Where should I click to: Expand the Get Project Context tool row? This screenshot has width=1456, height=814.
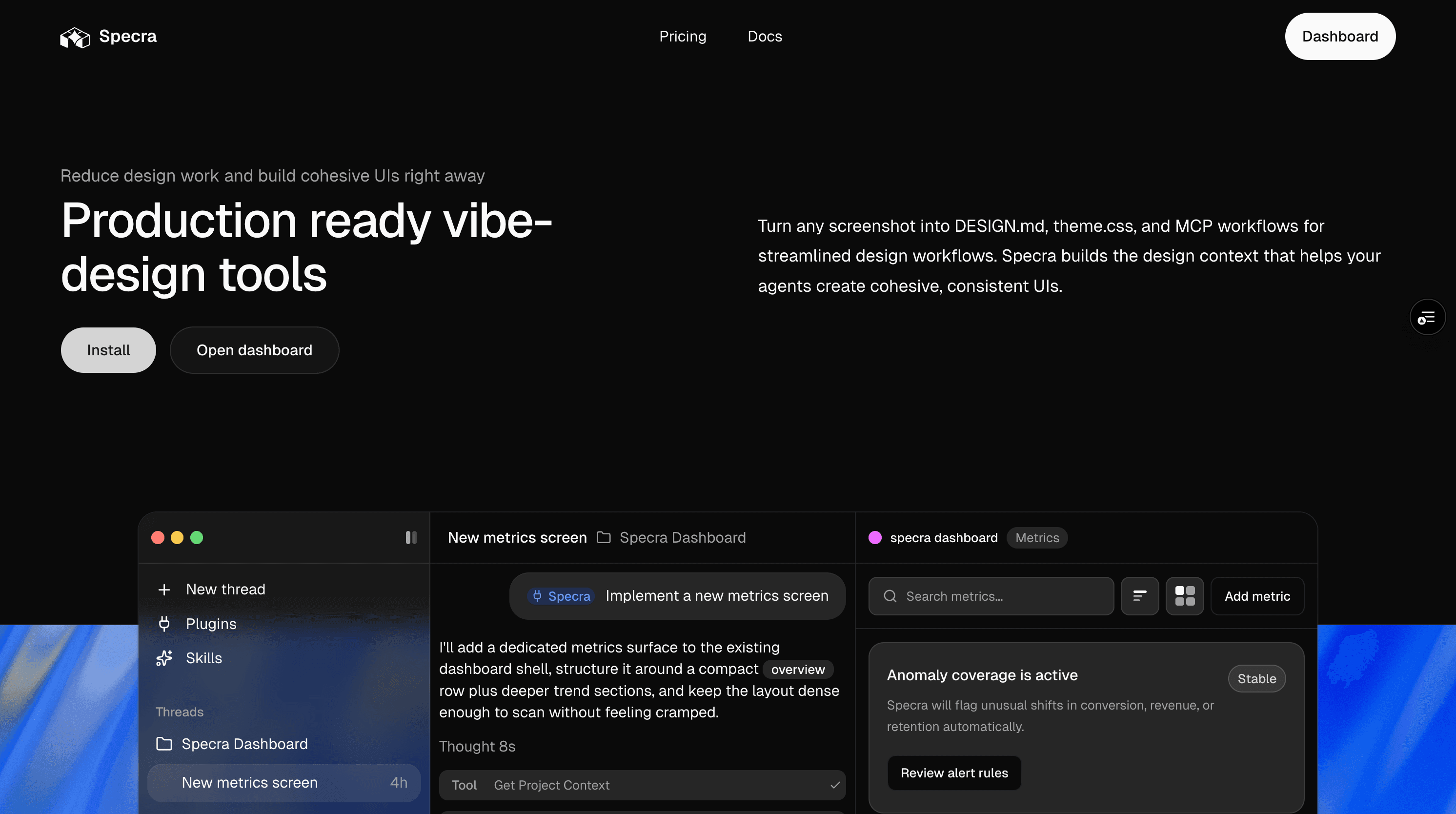pos(642,785)
